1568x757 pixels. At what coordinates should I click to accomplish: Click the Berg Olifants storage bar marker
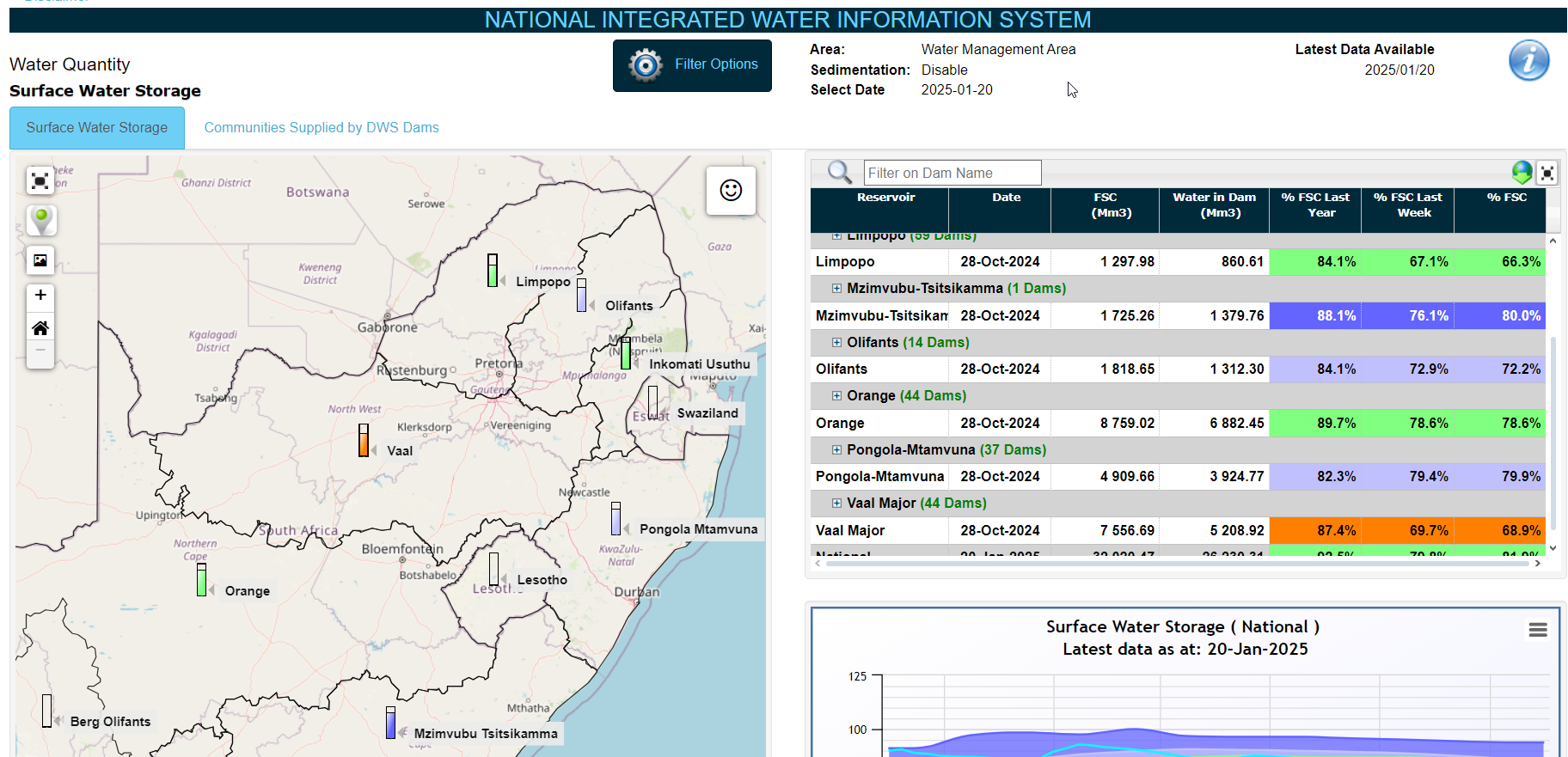point(47,711)
